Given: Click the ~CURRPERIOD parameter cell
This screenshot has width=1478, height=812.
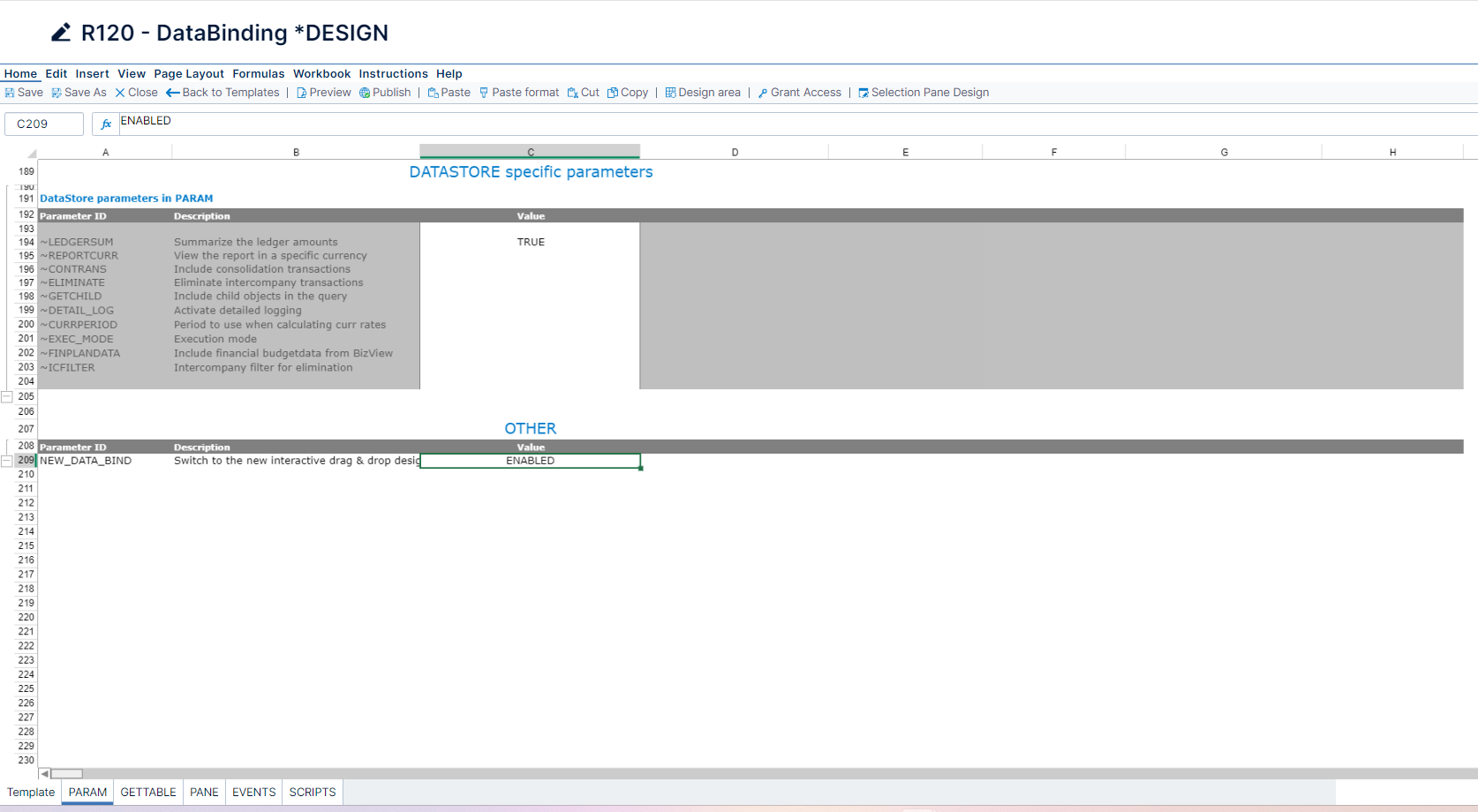Looking at the screenshot, I should (x=105, y=325).
